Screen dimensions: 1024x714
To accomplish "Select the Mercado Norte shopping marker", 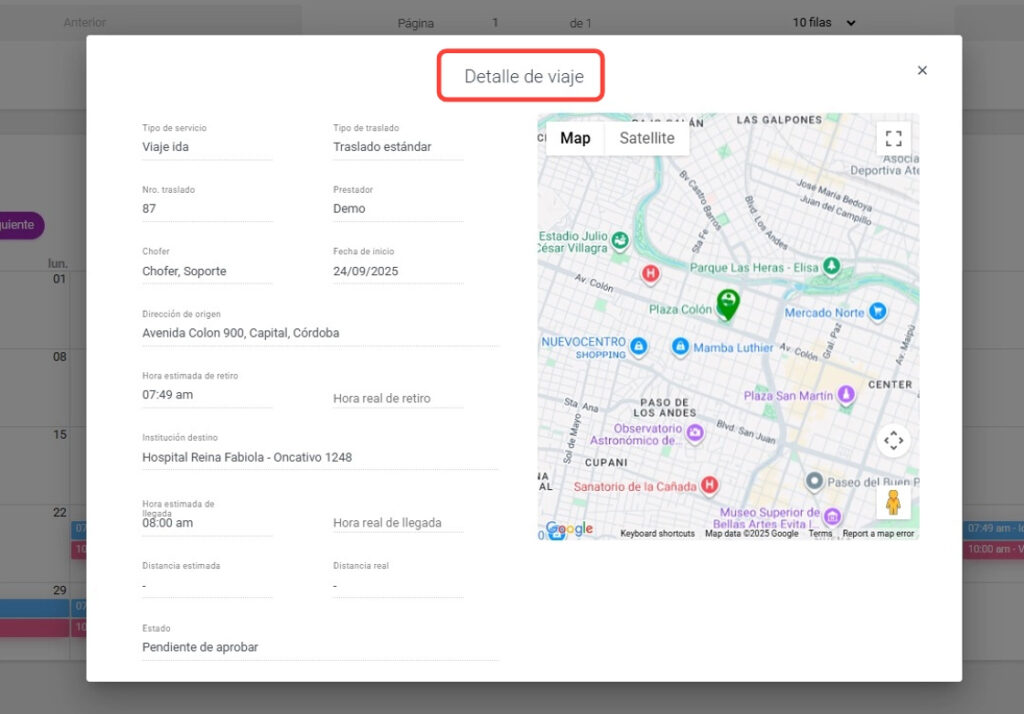I will click(x=878, y=312).
